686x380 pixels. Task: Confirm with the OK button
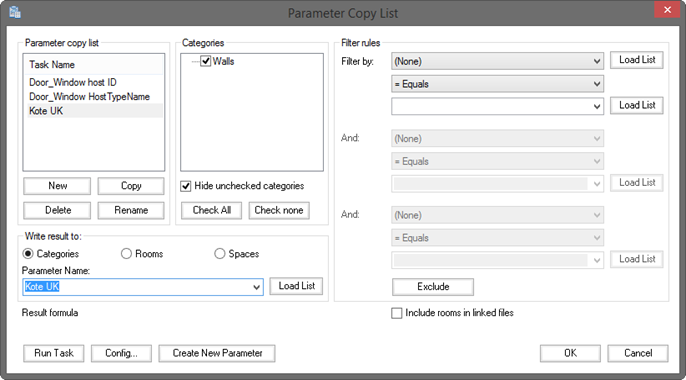tap(570, 353)
